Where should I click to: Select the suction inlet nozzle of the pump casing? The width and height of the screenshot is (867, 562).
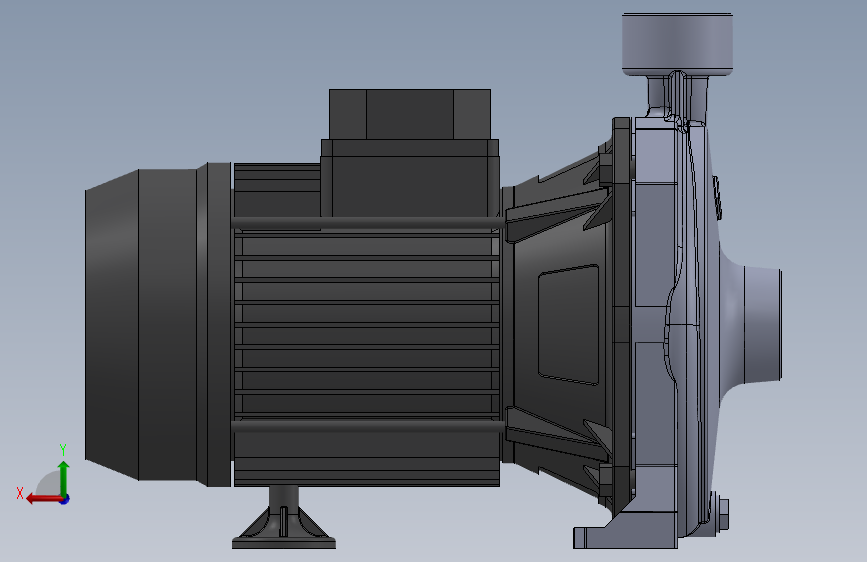point(762,324)
